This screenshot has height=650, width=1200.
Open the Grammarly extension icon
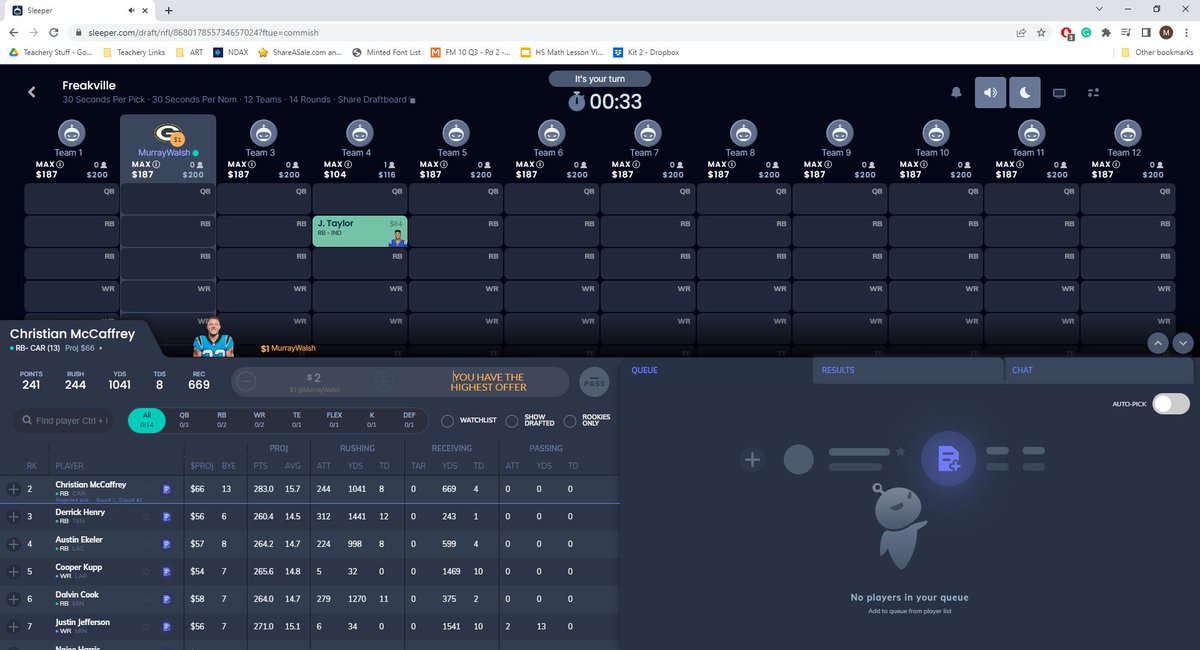tap(1086, 32)
